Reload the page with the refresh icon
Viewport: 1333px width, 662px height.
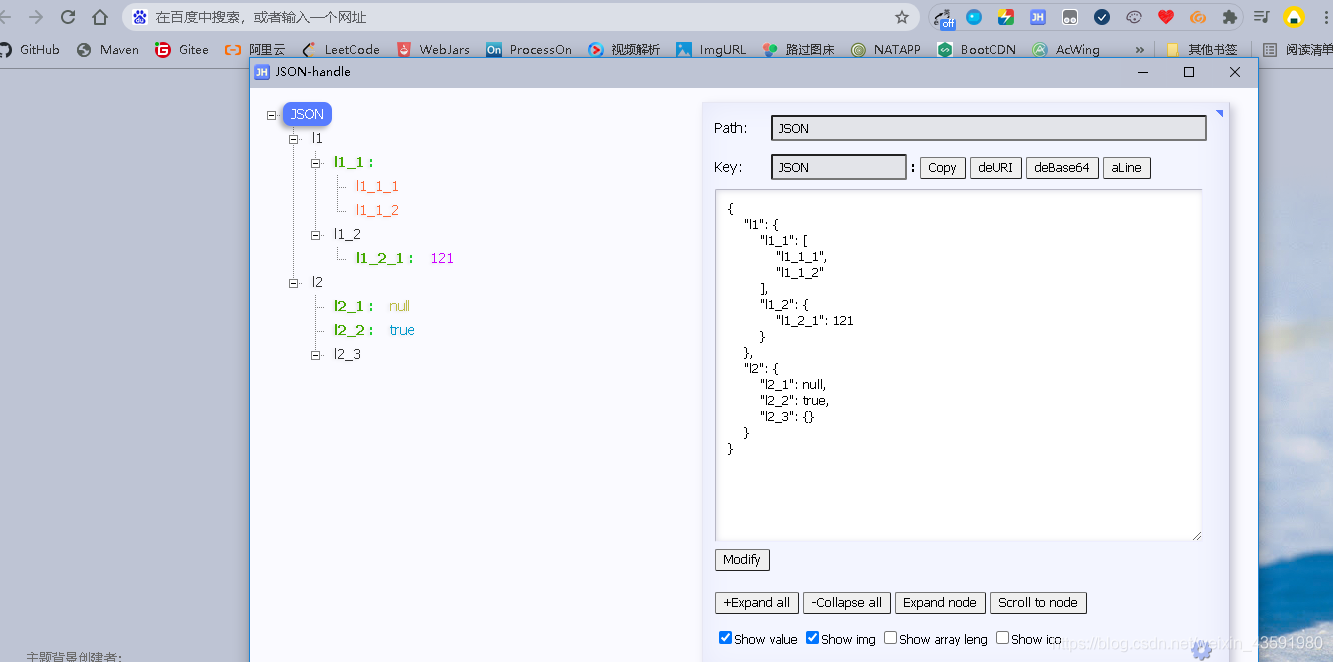[x=68, y=17]
